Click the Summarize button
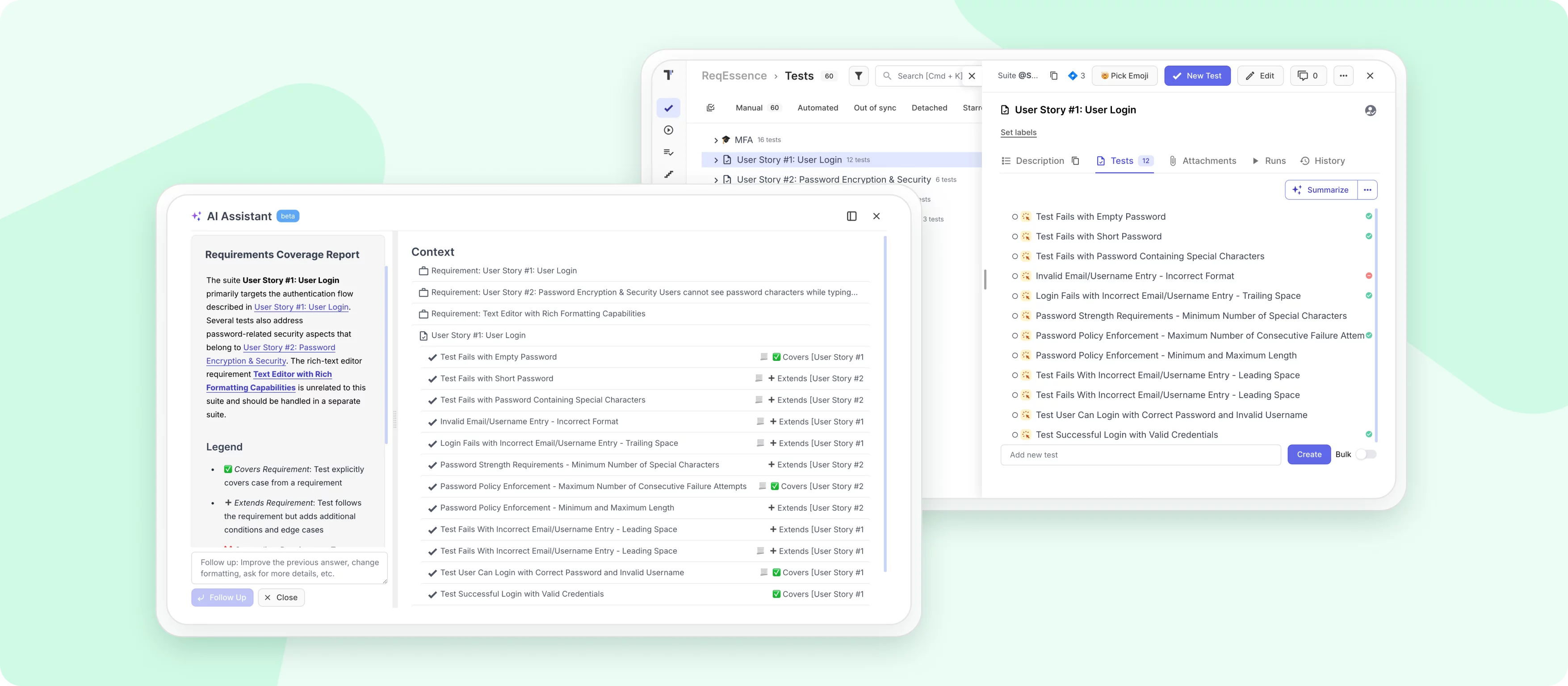 [1321, 190]
